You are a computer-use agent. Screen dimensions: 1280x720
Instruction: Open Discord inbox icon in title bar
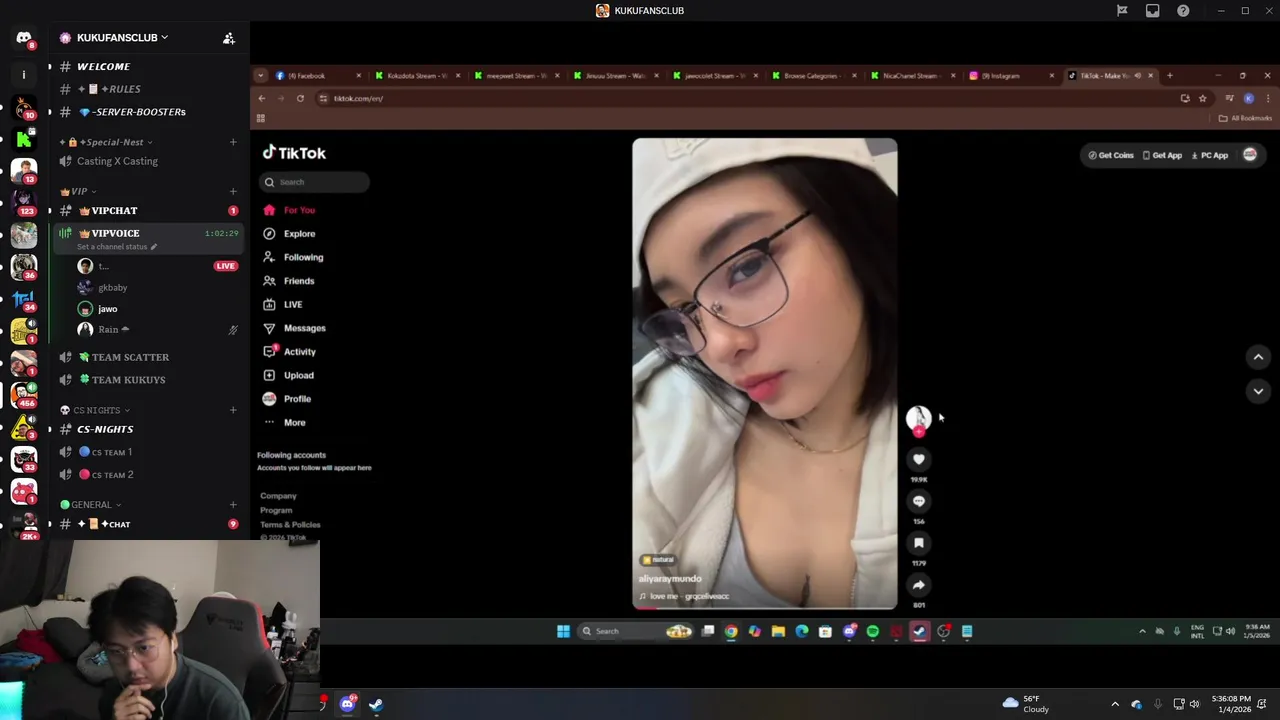pyautogui.click(x=1153, y=11)
